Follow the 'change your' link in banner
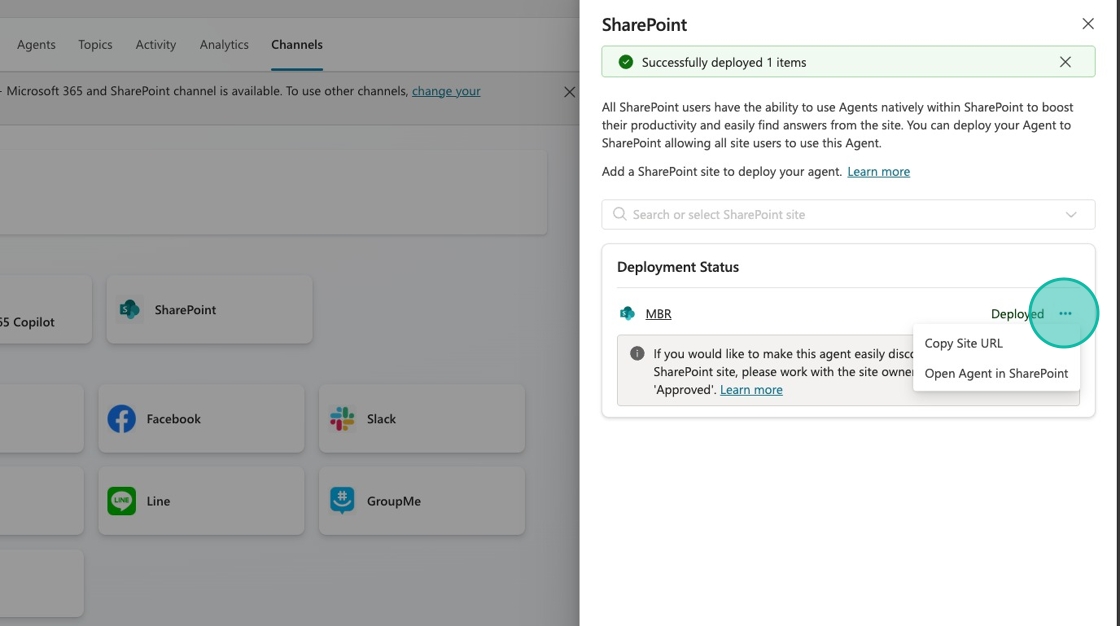The image size is (1120, 626). (446, 91)
